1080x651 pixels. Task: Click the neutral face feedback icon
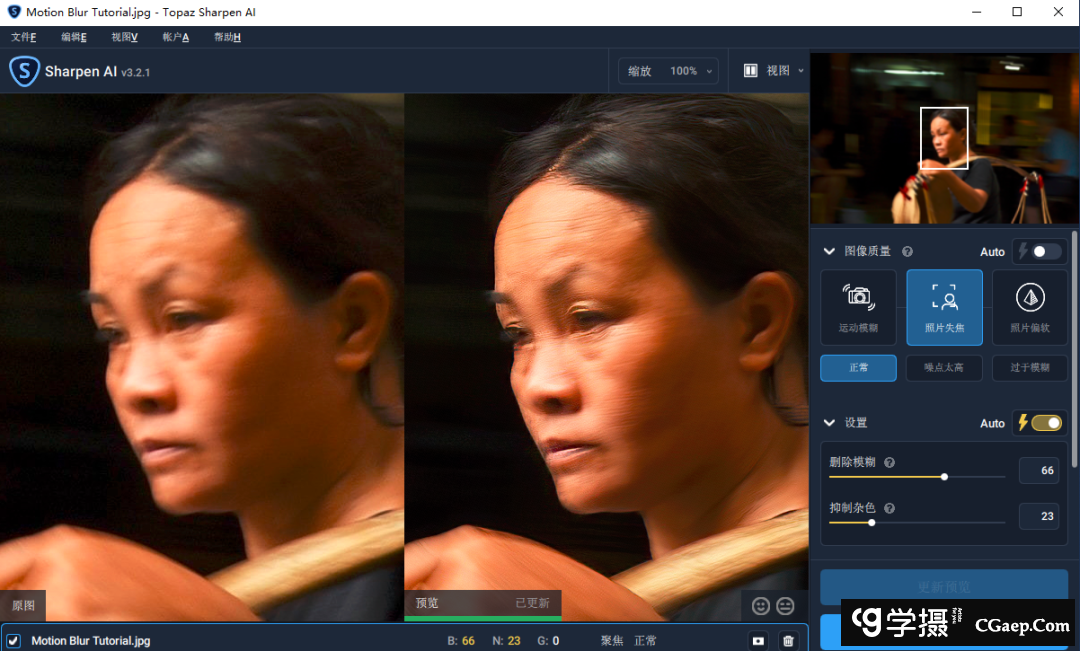coord(786,606)
